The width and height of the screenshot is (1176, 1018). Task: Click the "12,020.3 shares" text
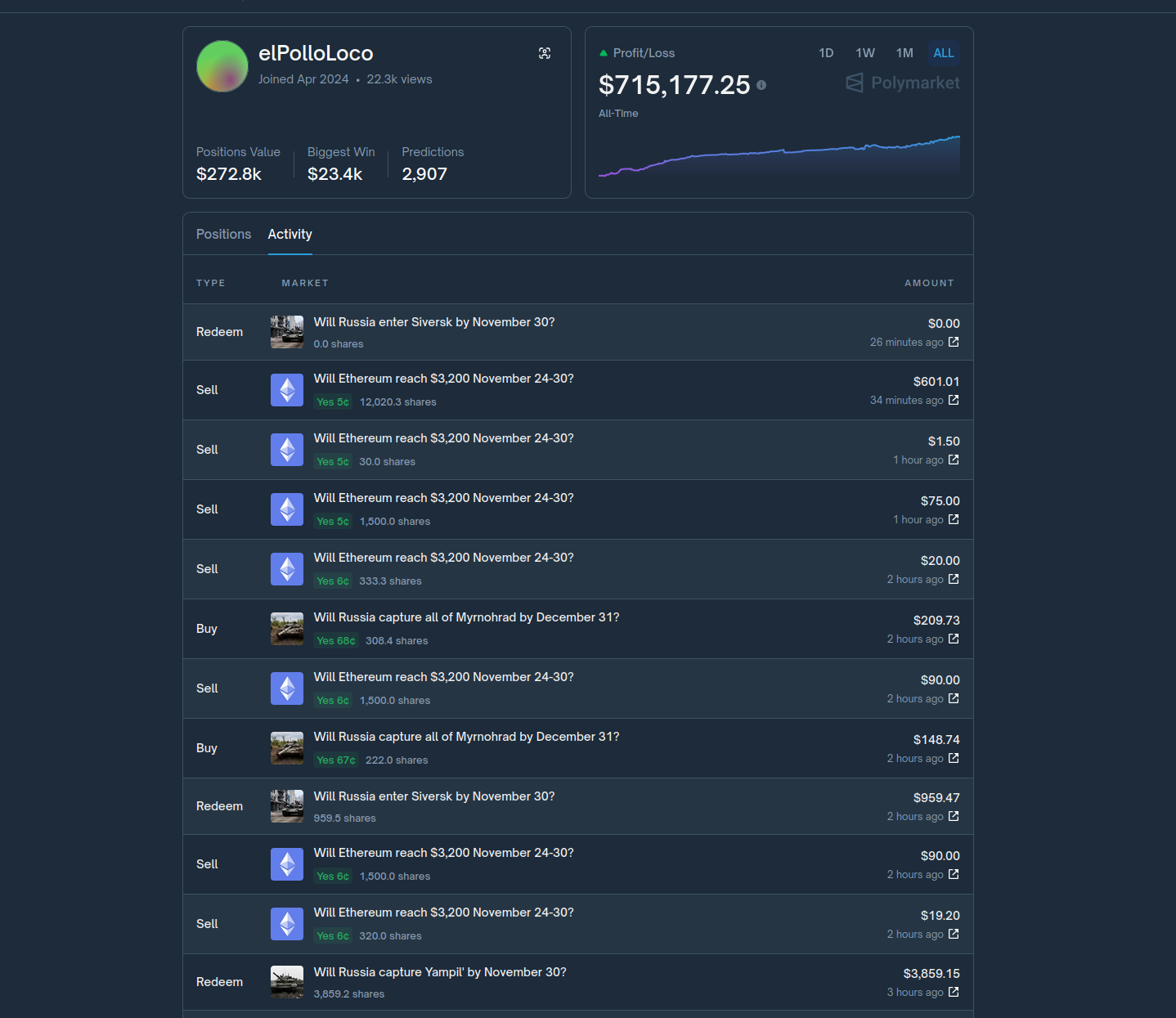point(398,402)
